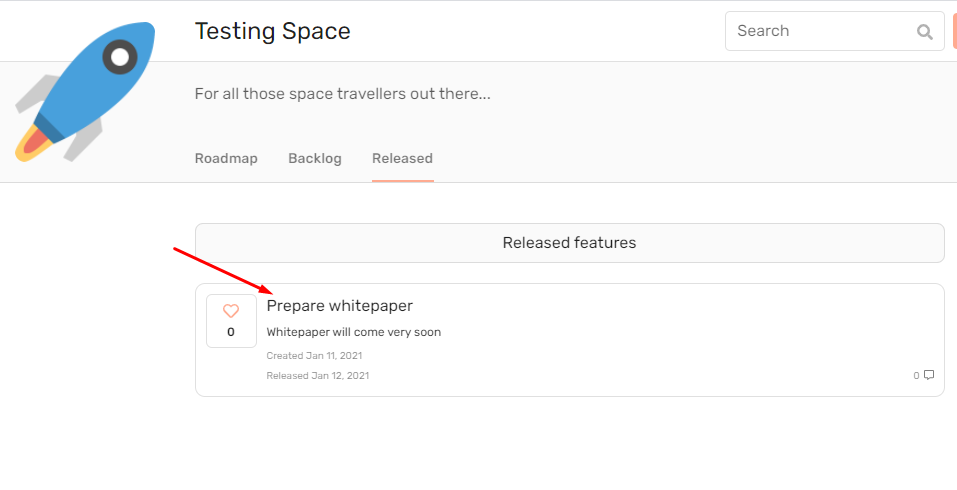Image resolution: width=957 pixels, height=490 pixels.
Task: Click the space travellers tagline text
Action: (x=342, y=94)
